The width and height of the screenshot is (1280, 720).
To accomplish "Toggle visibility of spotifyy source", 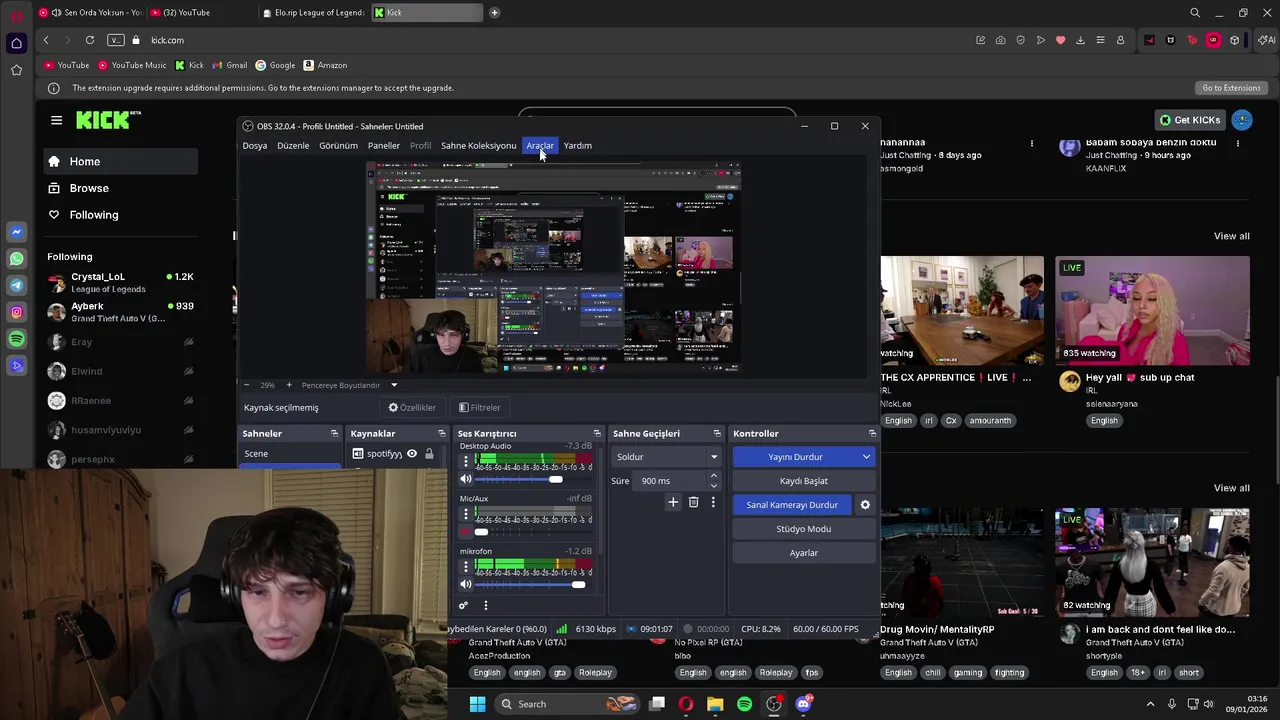I will click(411, 453).
